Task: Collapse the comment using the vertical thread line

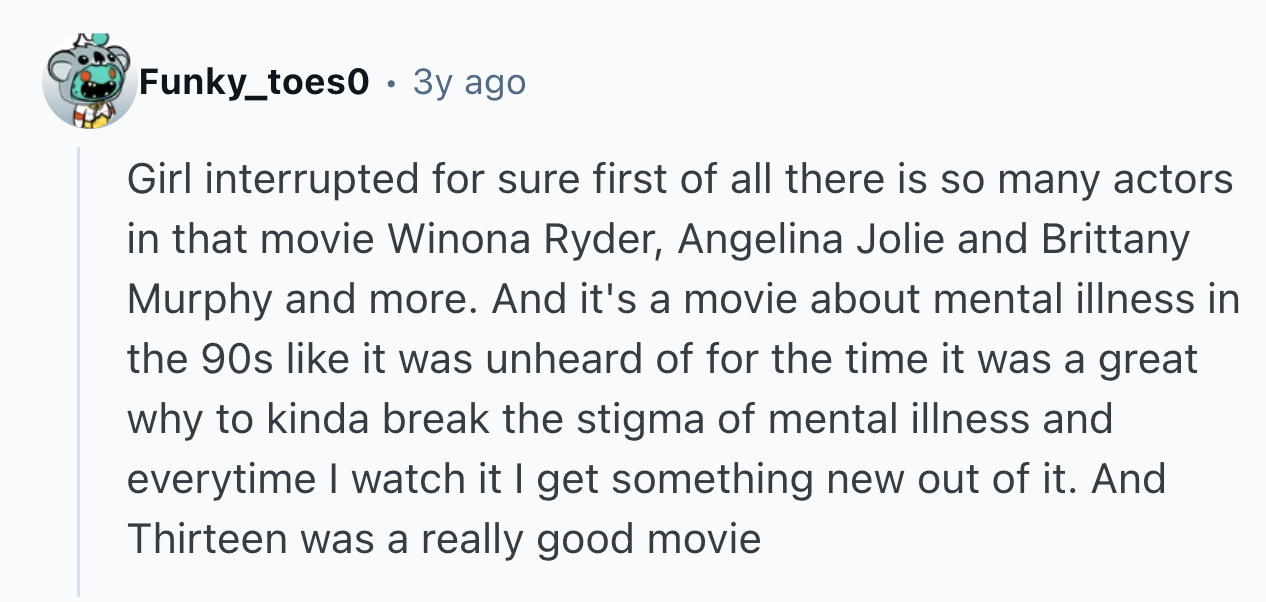Action: coord(79,370)
